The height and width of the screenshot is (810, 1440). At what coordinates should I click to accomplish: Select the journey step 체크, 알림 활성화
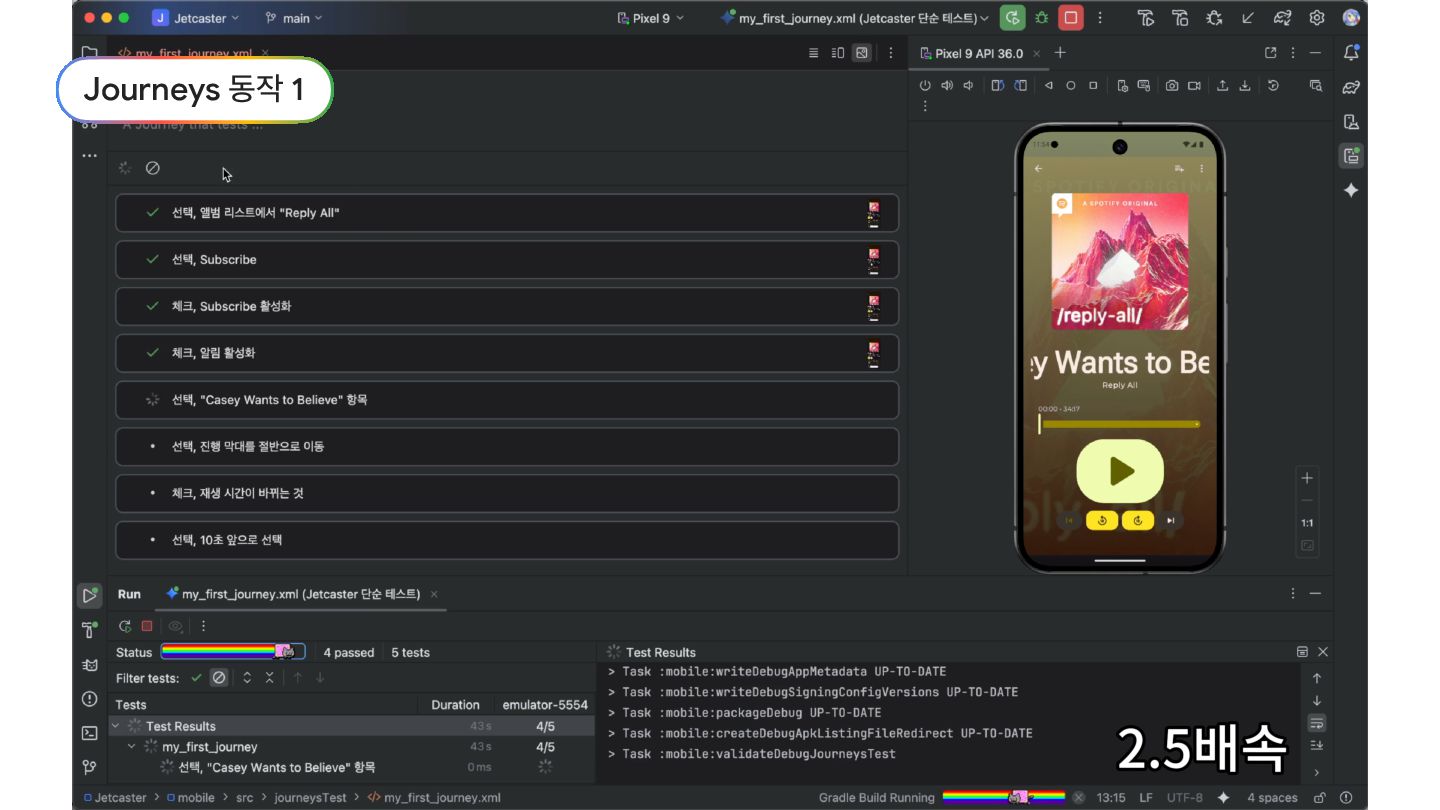[x=507, y=353]
